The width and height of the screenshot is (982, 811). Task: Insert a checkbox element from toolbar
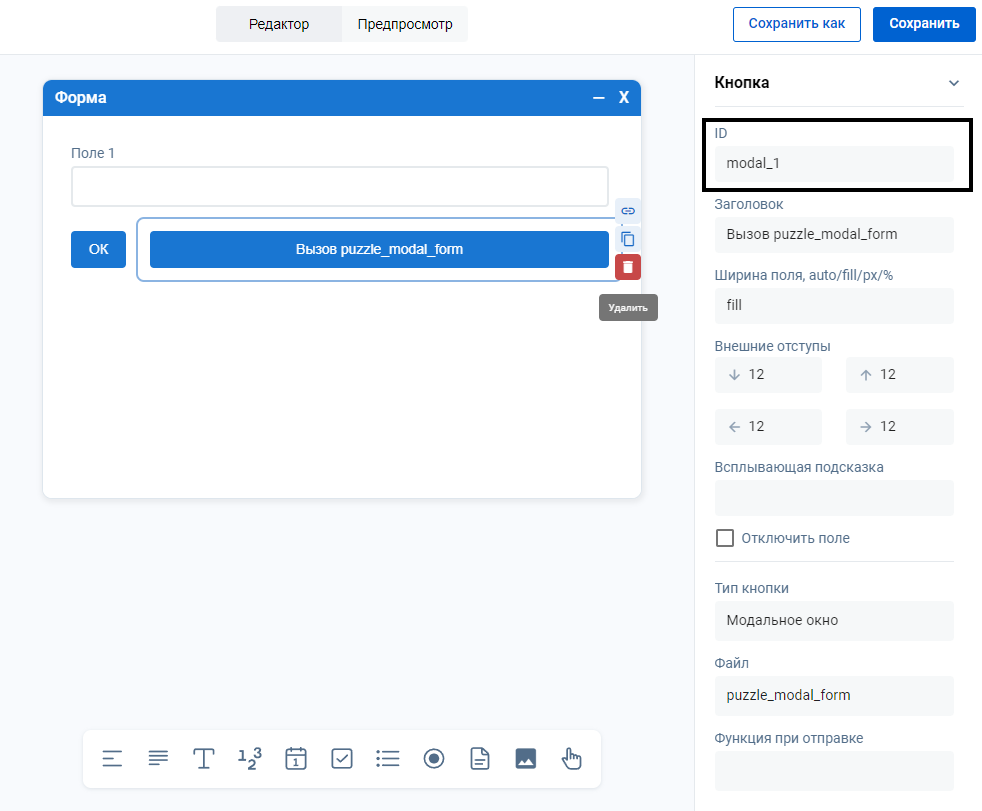click(342, 759)
